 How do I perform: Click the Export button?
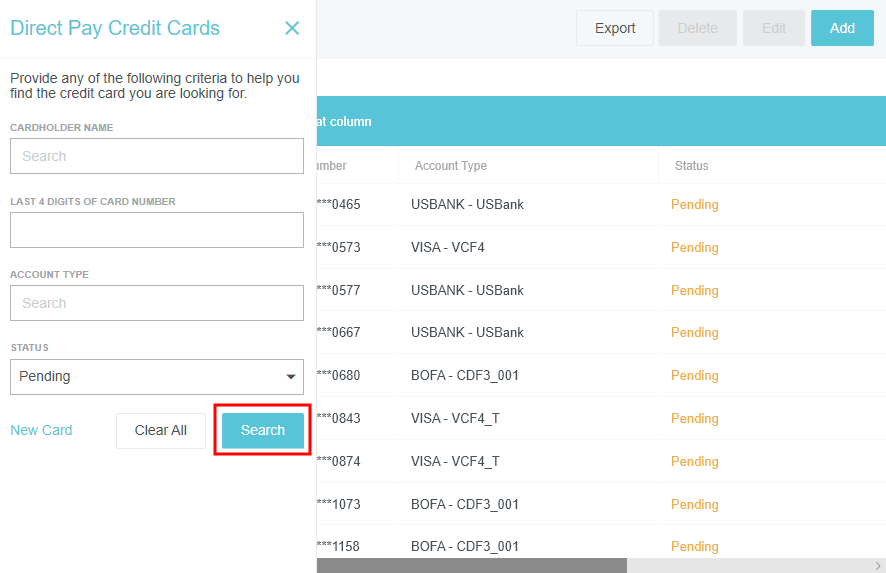click(x=614, y=28)
